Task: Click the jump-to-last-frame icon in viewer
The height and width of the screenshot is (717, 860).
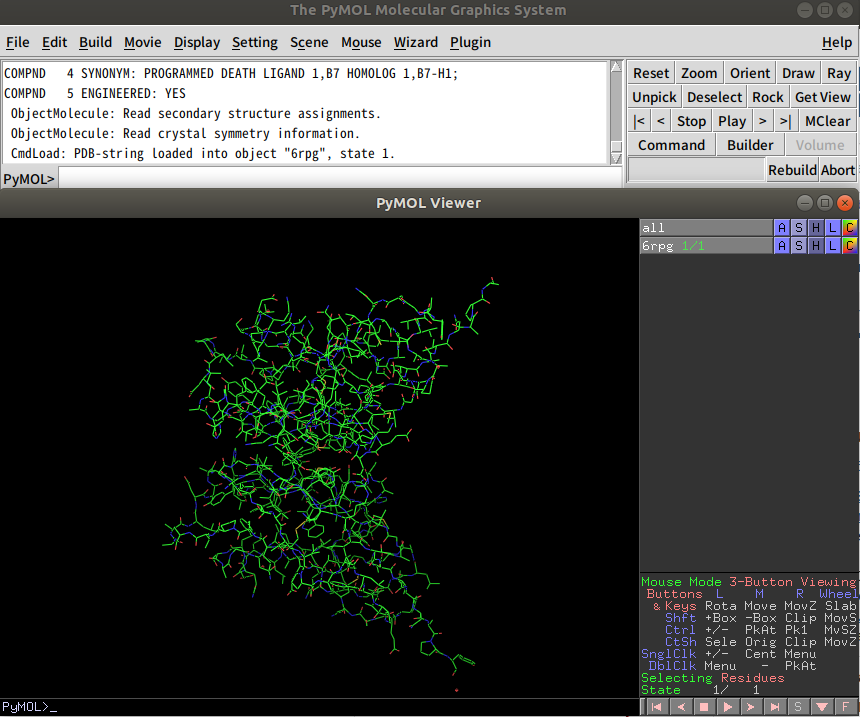Action: 775,707
